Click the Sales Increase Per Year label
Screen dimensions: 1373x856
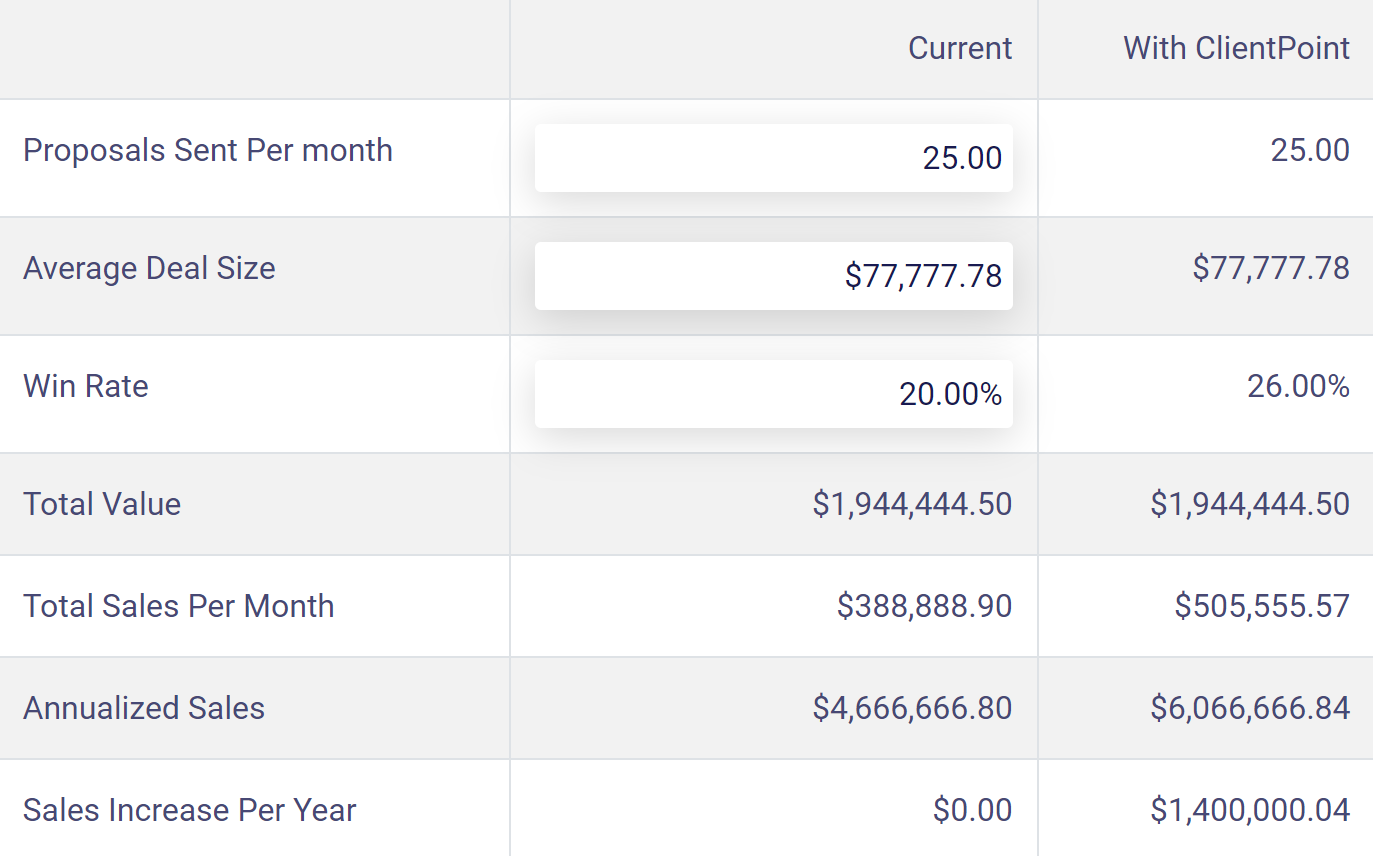pos(189,810)
